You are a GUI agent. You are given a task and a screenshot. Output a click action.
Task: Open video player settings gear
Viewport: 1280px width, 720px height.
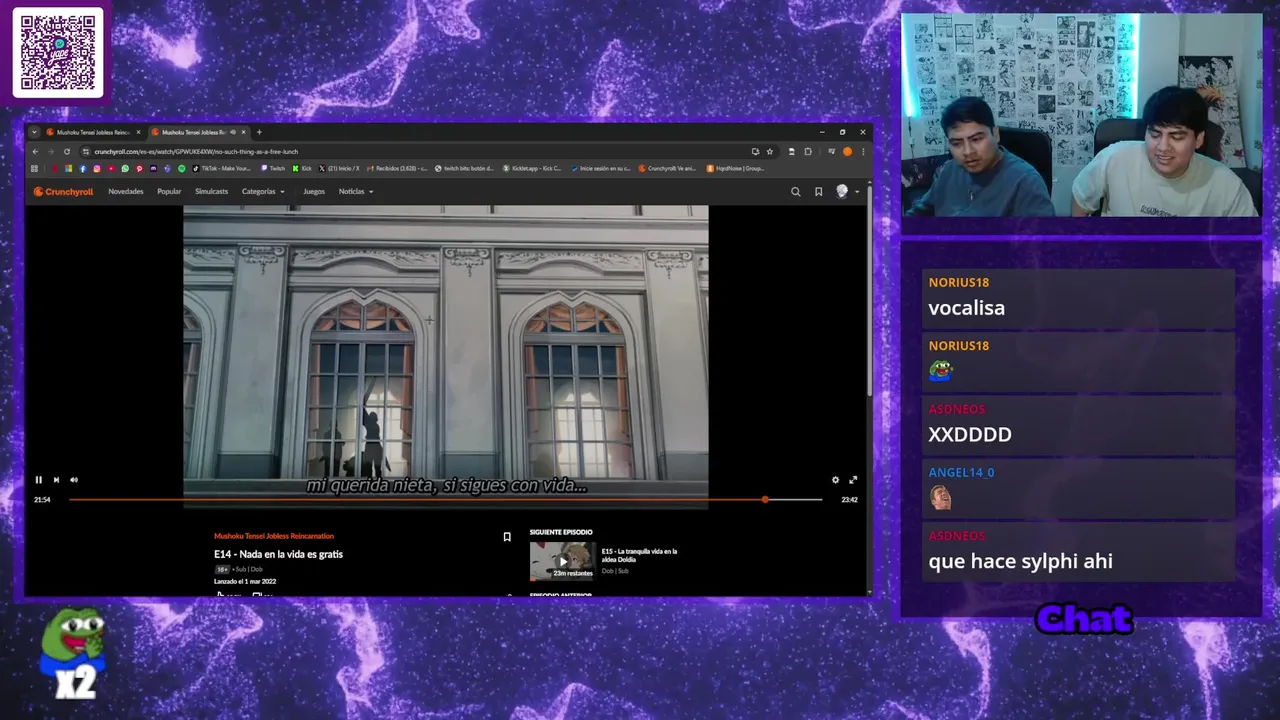point(836,480)
